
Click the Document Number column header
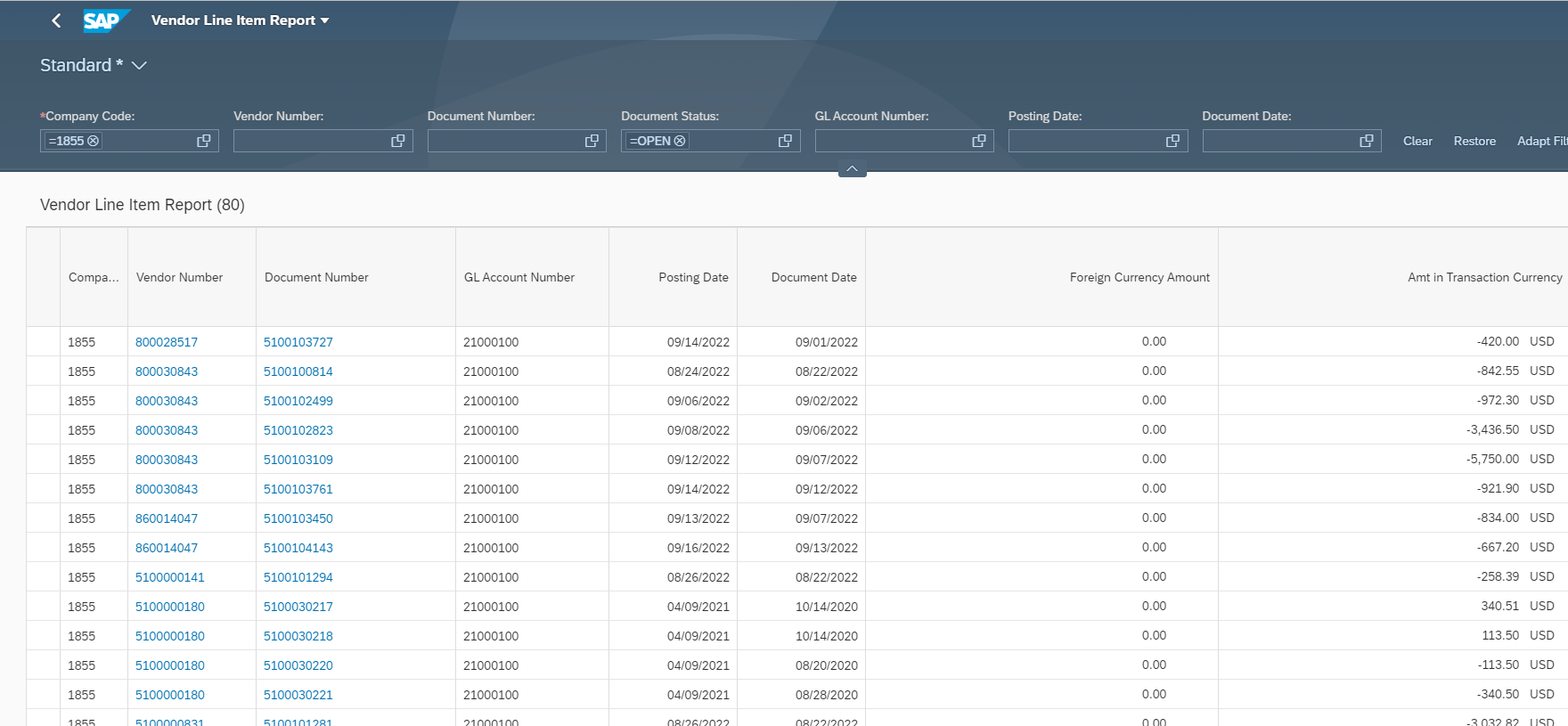click(355, 277)
